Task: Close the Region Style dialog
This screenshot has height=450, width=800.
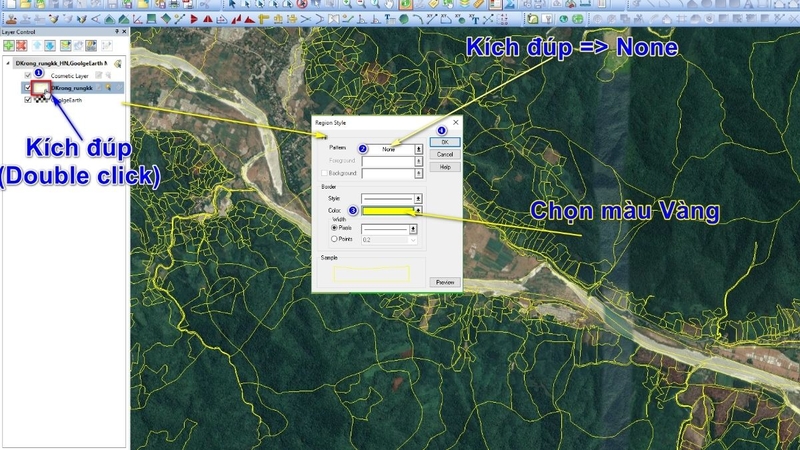Action: point(456,122)
